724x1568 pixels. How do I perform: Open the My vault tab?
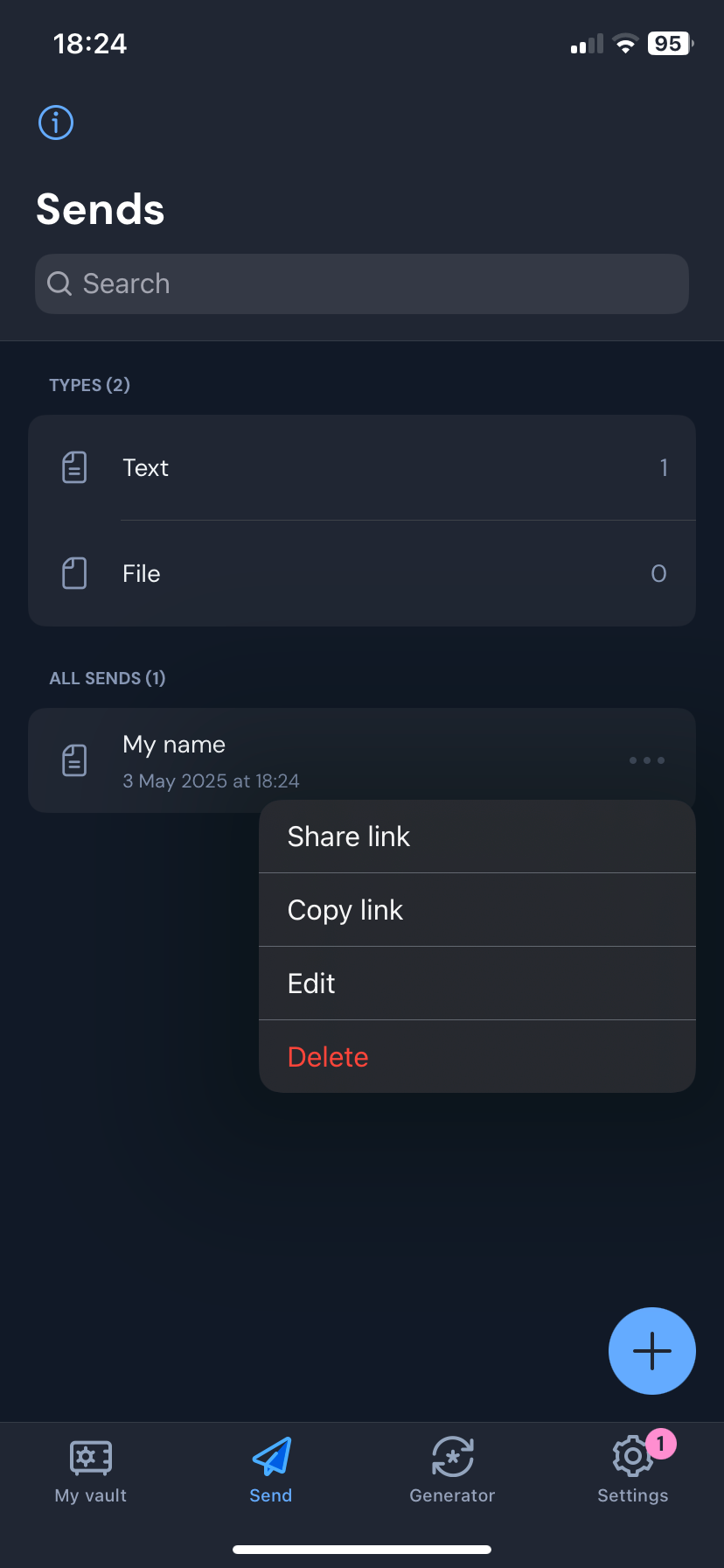91,1470
